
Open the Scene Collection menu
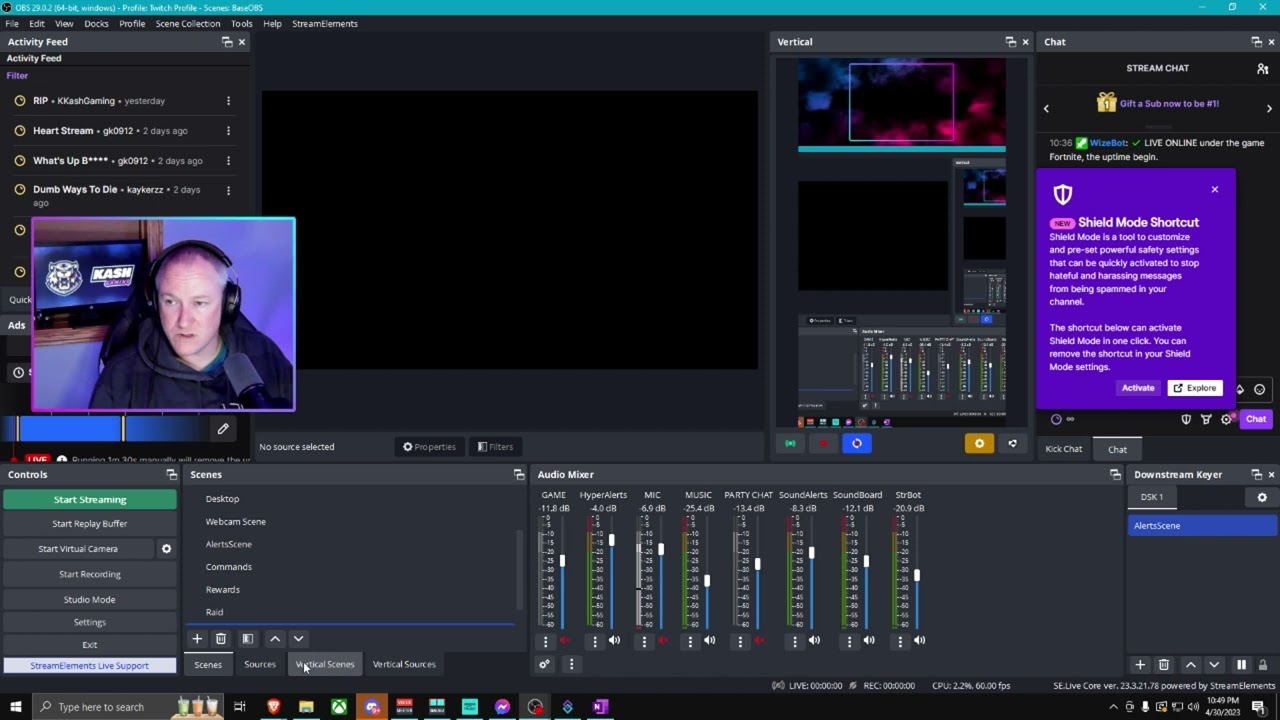pos(188,24)
